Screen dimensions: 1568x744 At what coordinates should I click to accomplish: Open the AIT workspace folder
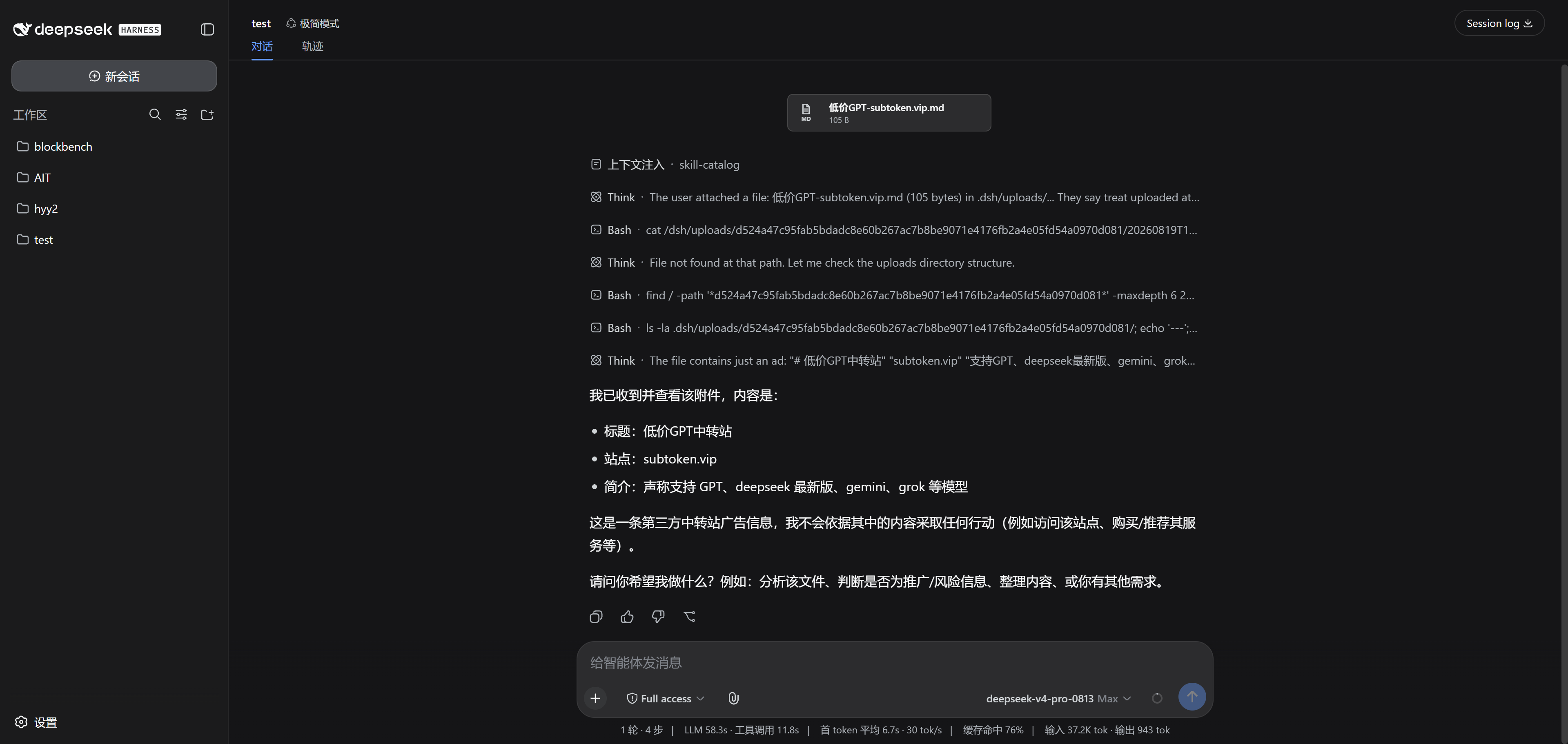114,178
